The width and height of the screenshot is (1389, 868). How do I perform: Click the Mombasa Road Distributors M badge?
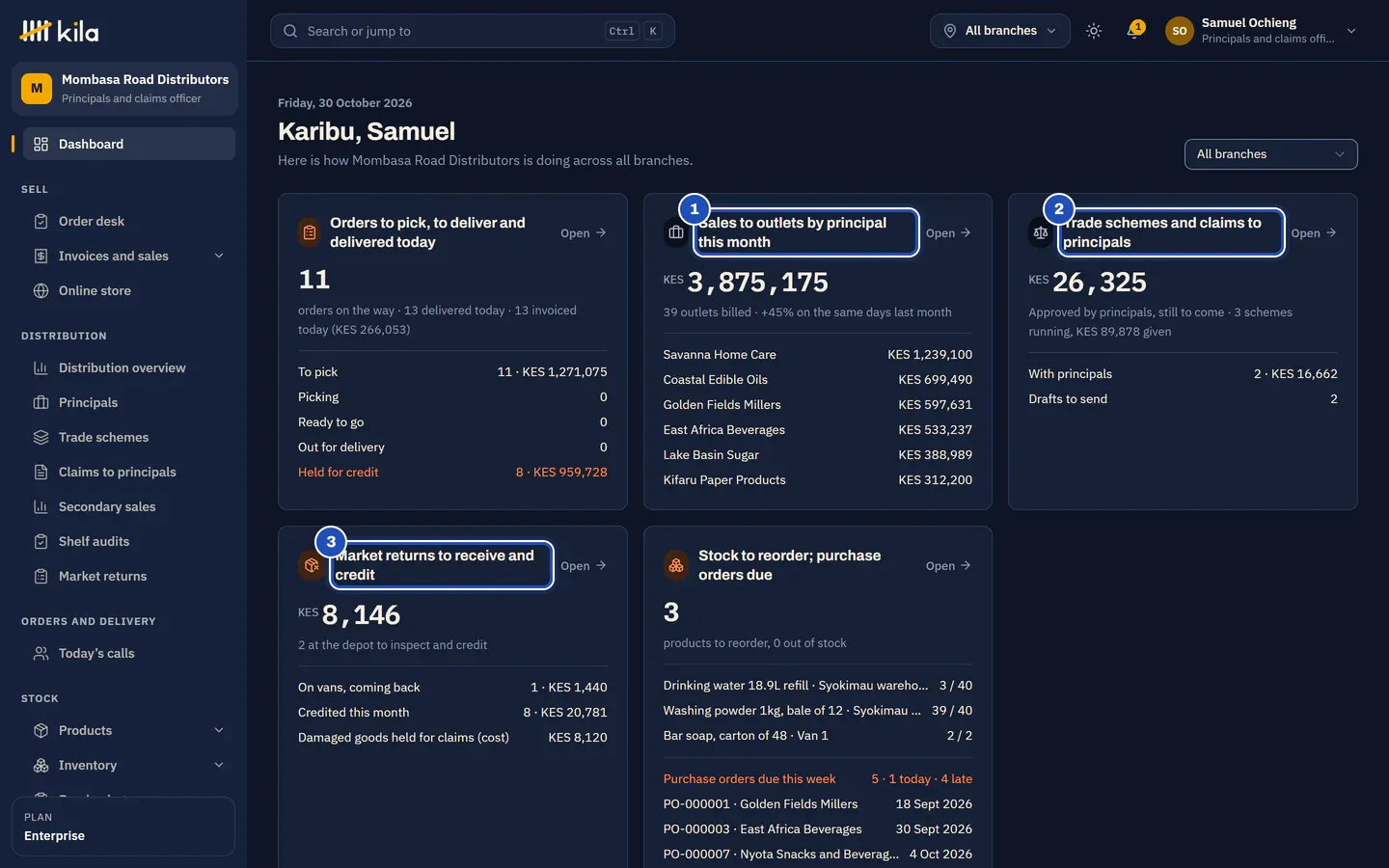pyautogui.click(x=37, y=89)
